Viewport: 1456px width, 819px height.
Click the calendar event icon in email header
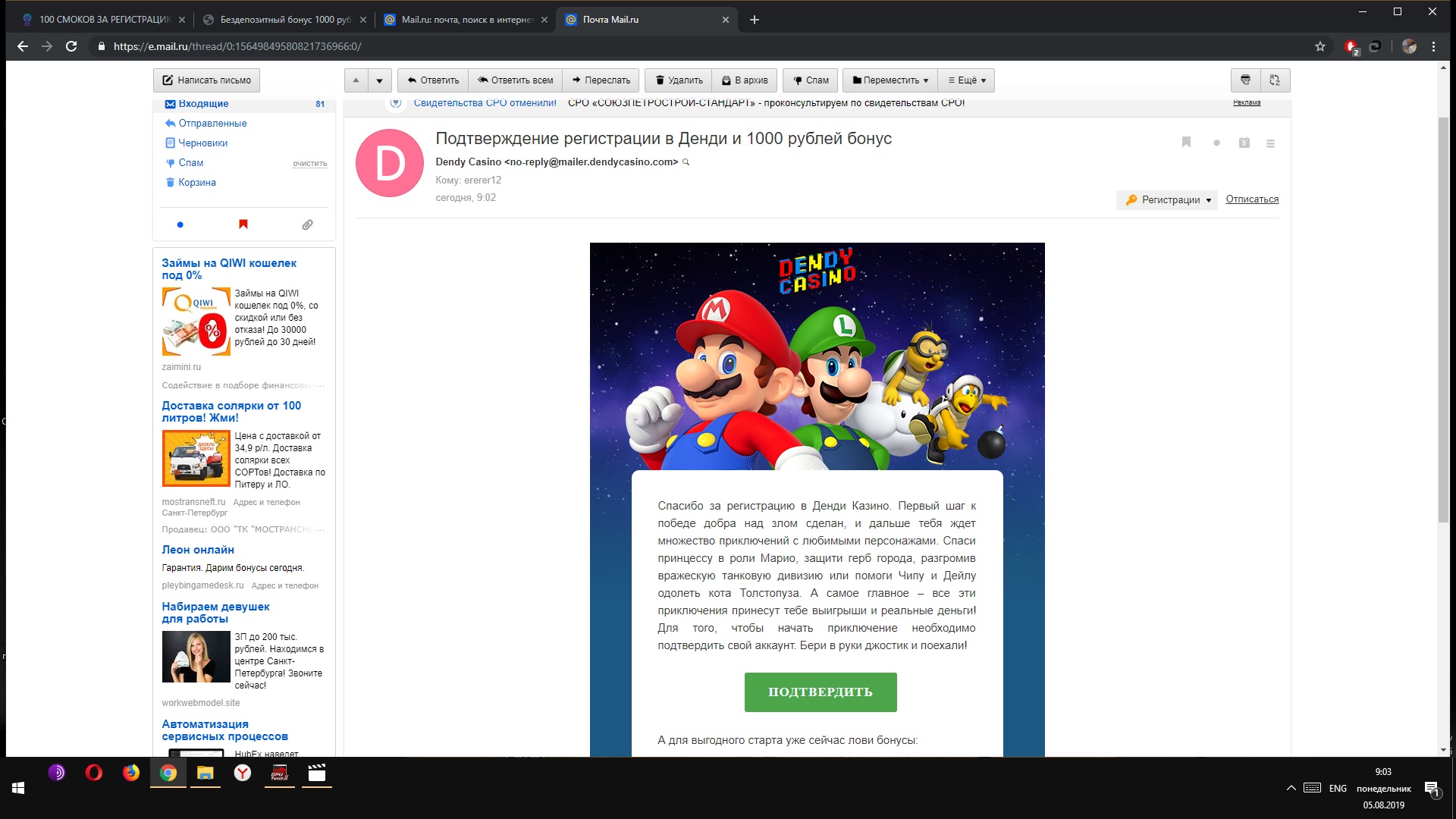1244,143
